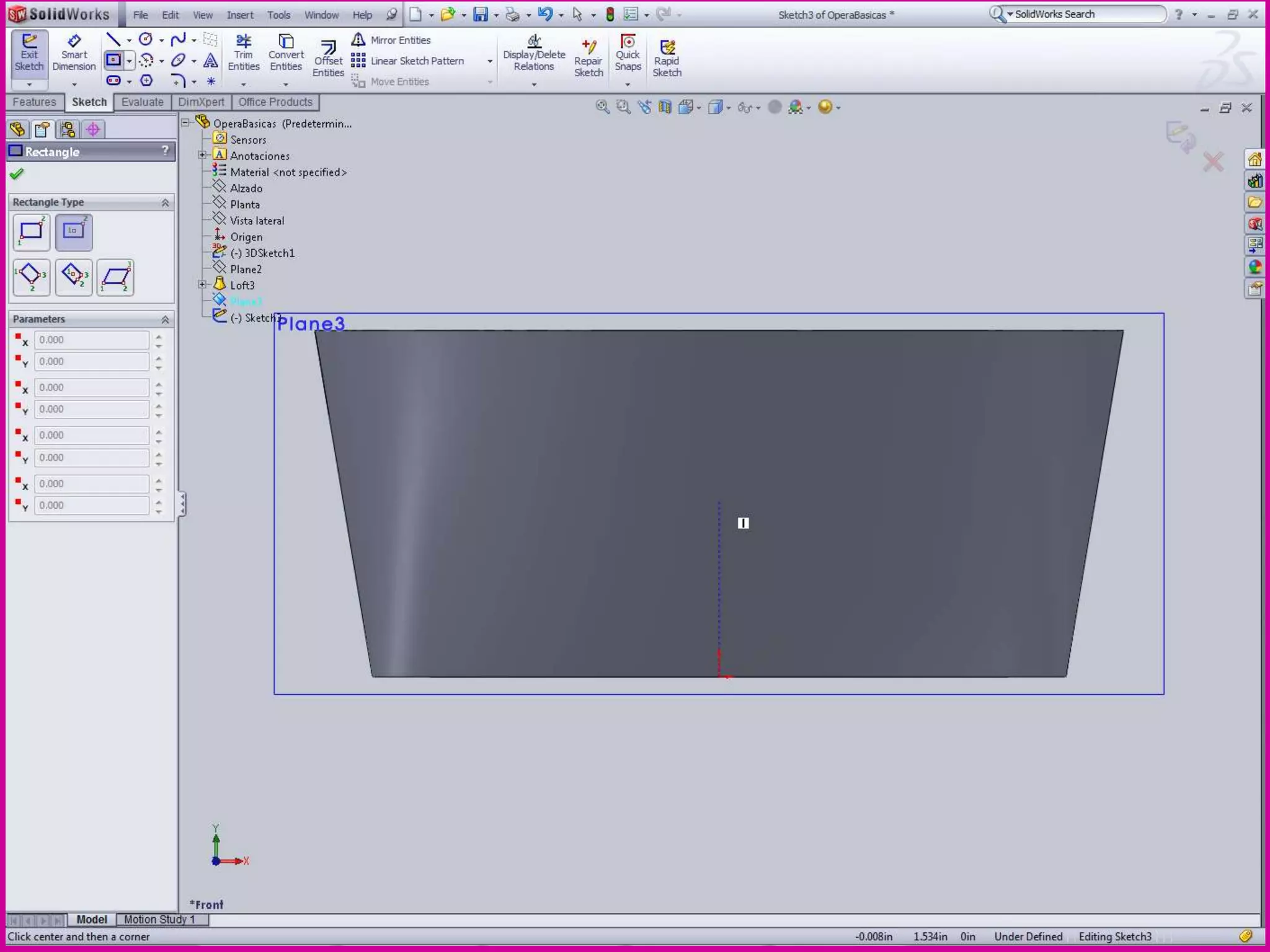The height and width of the screenshot is (952, 1270).
Task: Open the Insert menu
Action: (239, 15)
